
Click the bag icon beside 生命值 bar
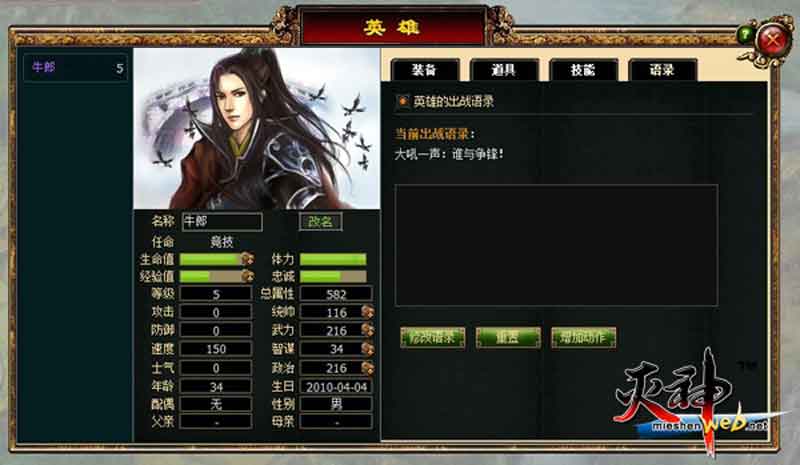click(x=247, y=259)
